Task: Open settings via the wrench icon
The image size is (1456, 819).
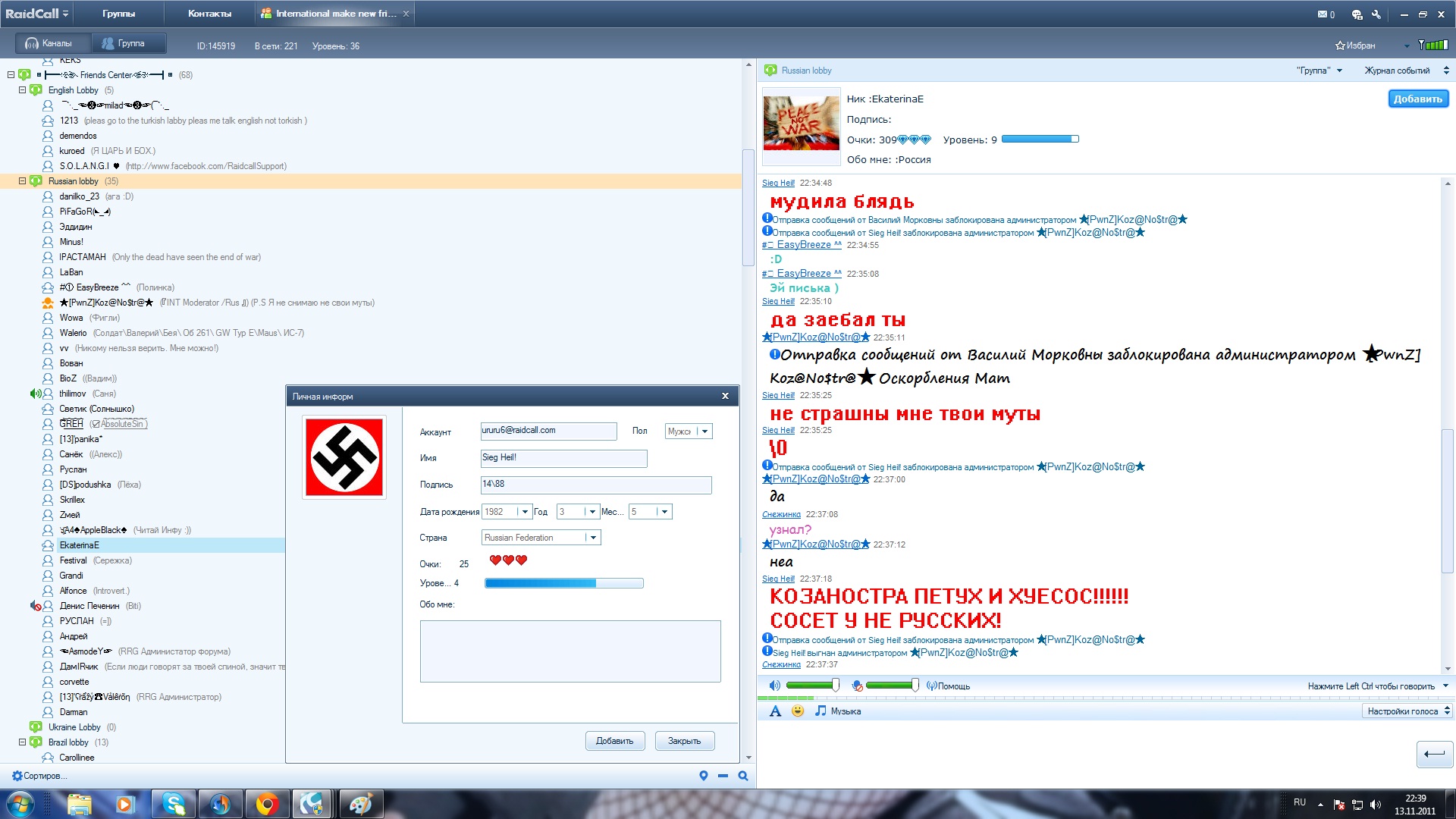Action: [1376, 14]
